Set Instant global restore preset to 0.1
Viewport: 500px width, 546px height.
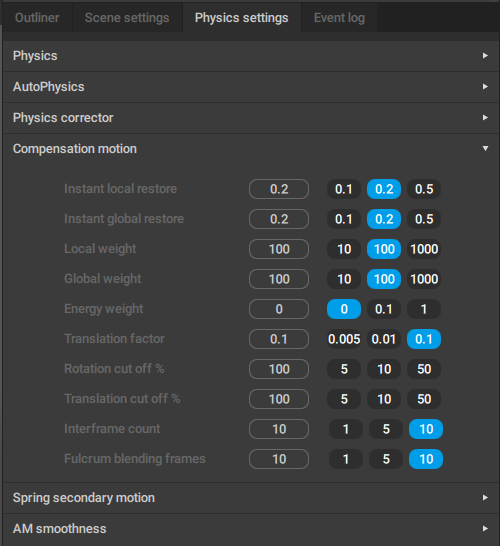(344, 219)
